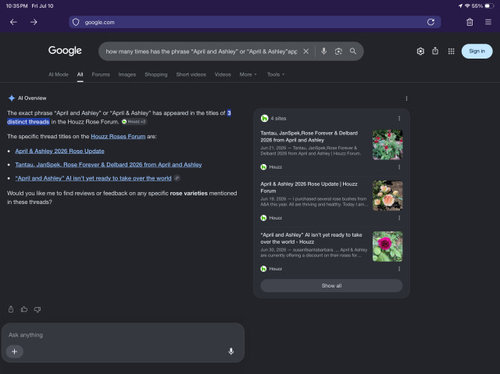Switch to AI Mode tab
This screenshot has height=374, width=500.
58,74
